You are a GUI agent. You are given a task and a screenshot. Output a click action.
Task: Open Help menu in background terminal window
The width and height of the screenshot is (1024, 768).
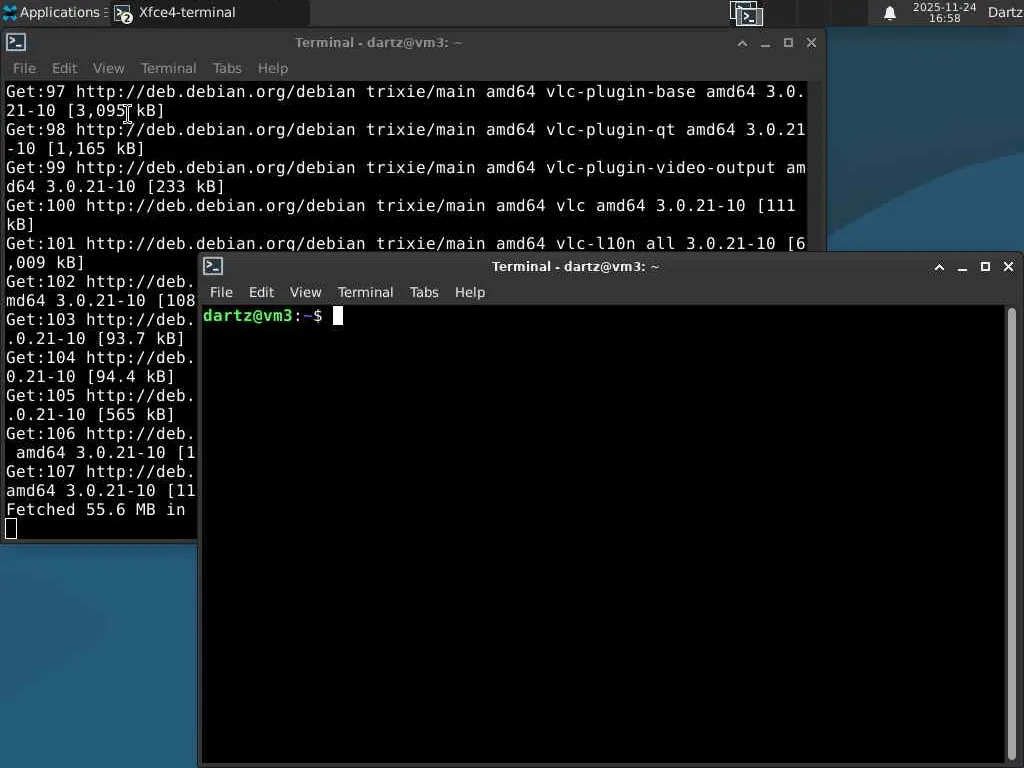272,68
